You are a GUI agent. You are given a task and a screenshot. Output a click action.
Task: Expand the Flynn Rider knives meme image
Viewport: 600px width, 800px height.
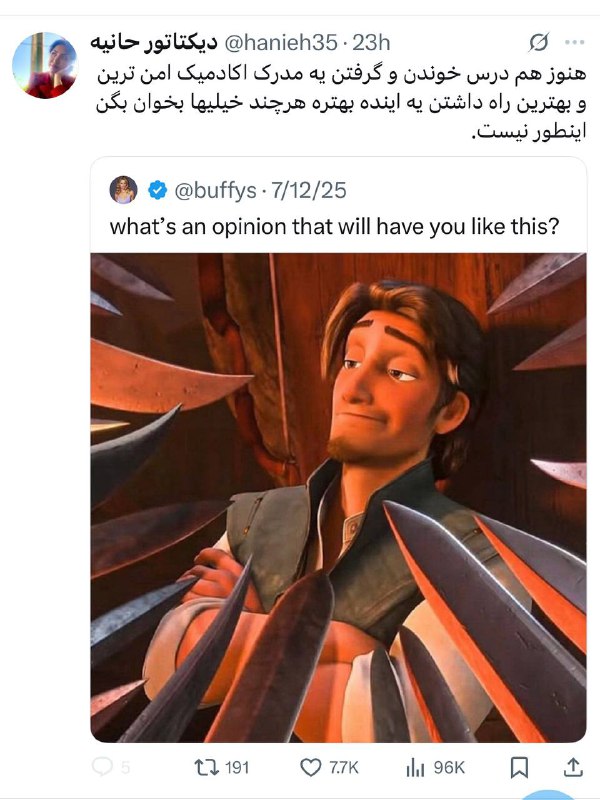(x=338, y=497)
